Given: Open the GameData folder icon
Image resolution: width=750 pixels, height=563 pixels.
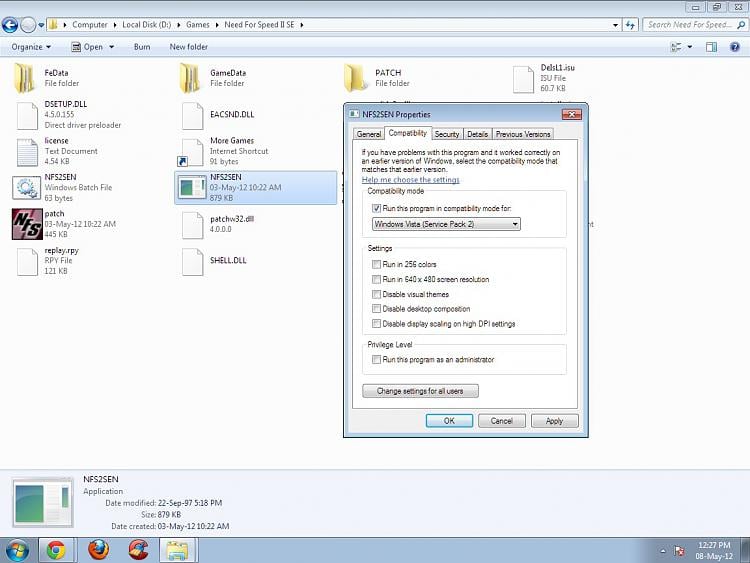Looking at the screenshot, I should tap(190, 78).
